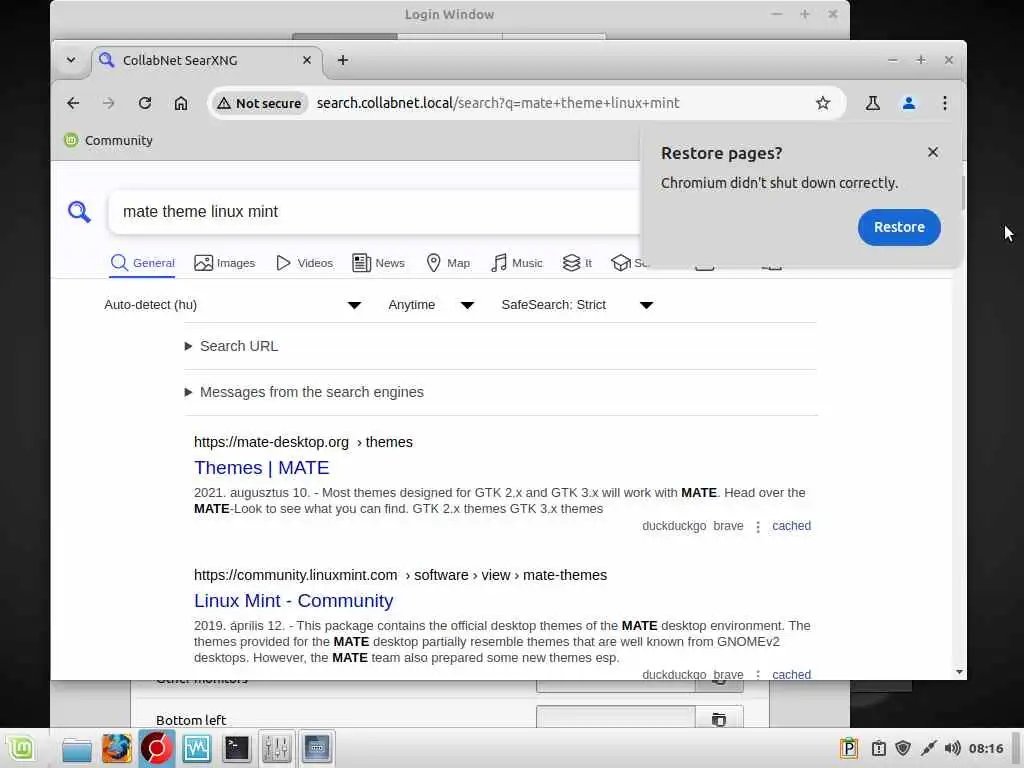Dismiss the Restore pages popup
This screenshot has height=768, width=1024.
pos(933,152)
